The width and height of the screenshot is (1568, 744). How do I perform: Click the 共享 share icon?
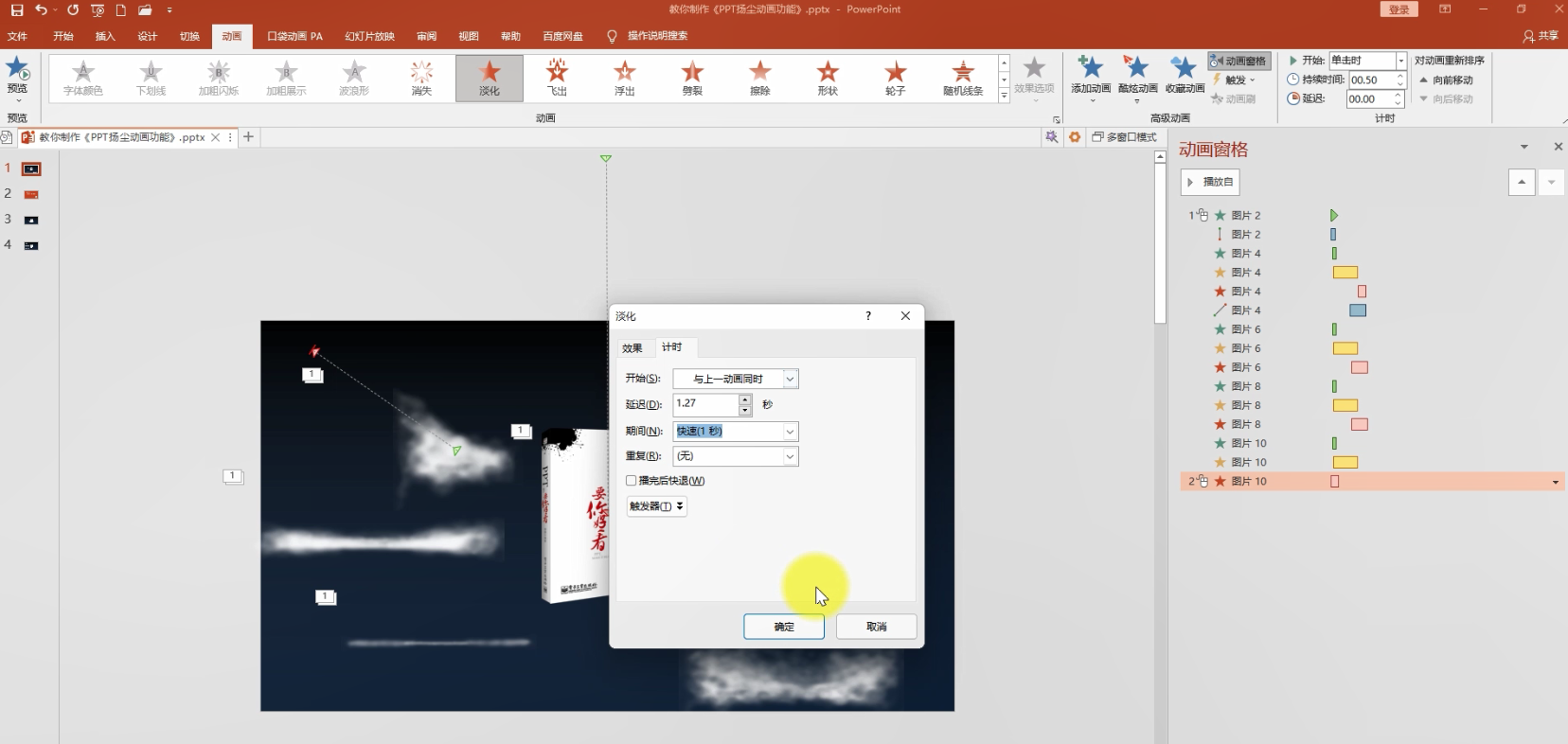coord(1540,36)
